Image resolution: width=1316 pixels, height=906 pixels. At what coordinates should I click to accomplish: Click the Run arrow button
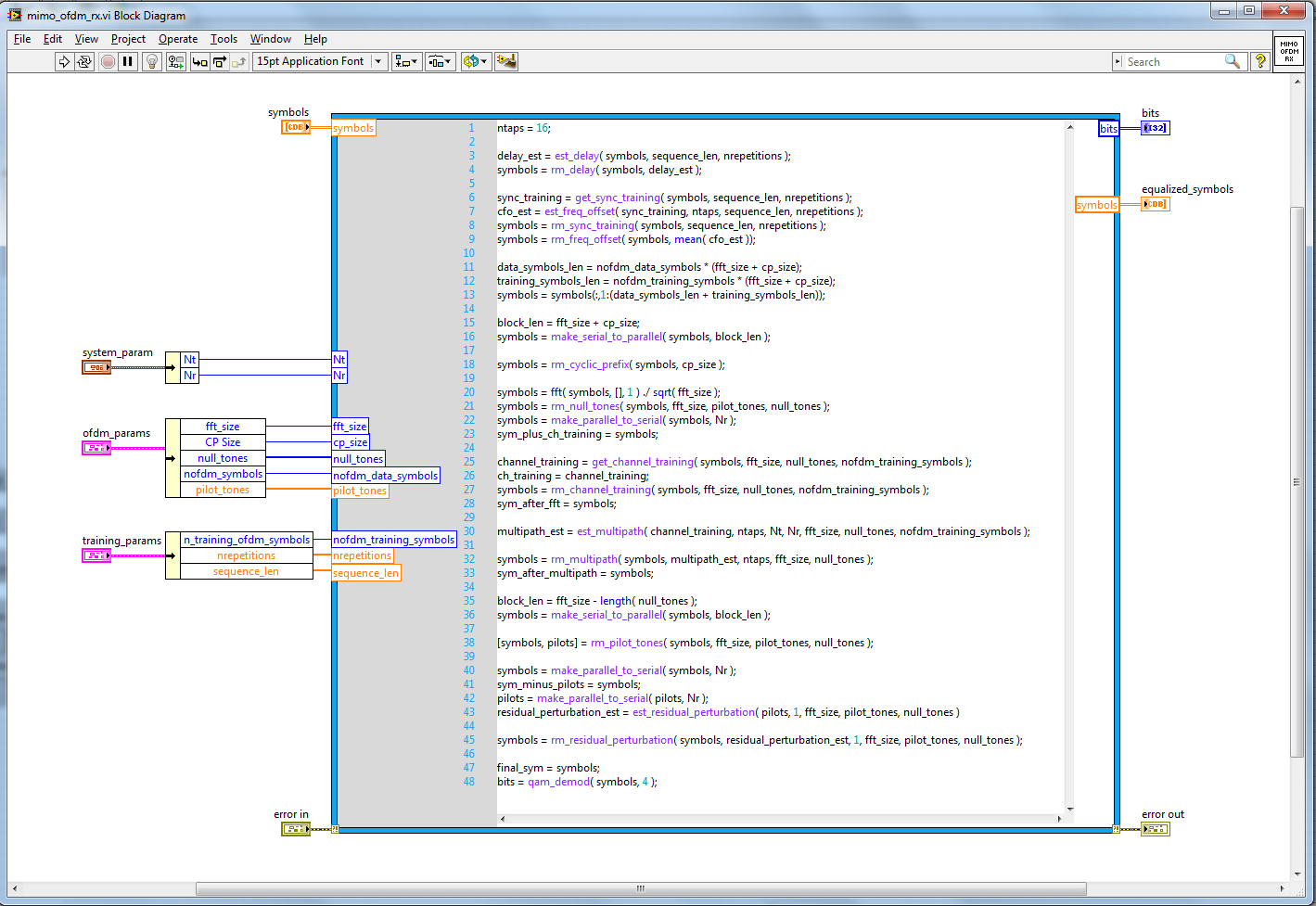pyautogui.click(x=63, y=61)
